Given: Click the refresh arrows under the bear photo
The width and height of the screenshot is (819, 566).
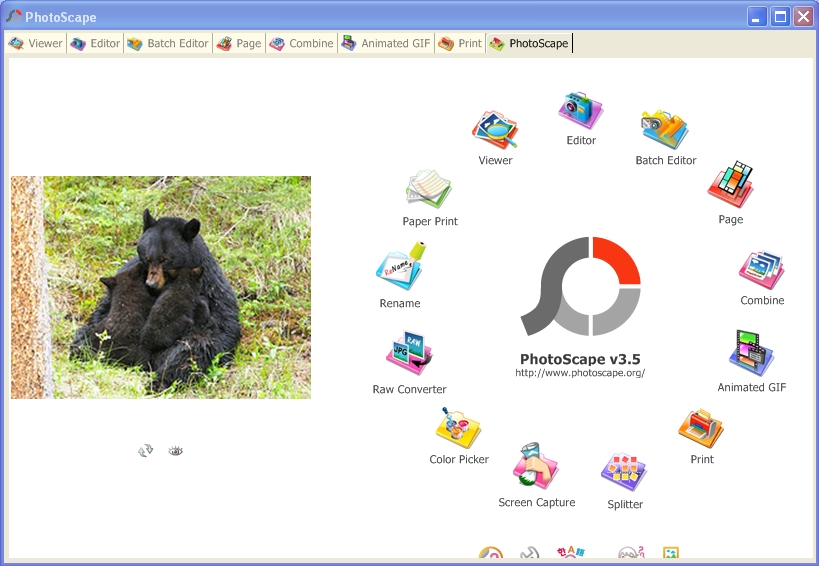Looking at the screenshot, I should tap(145, 451).
